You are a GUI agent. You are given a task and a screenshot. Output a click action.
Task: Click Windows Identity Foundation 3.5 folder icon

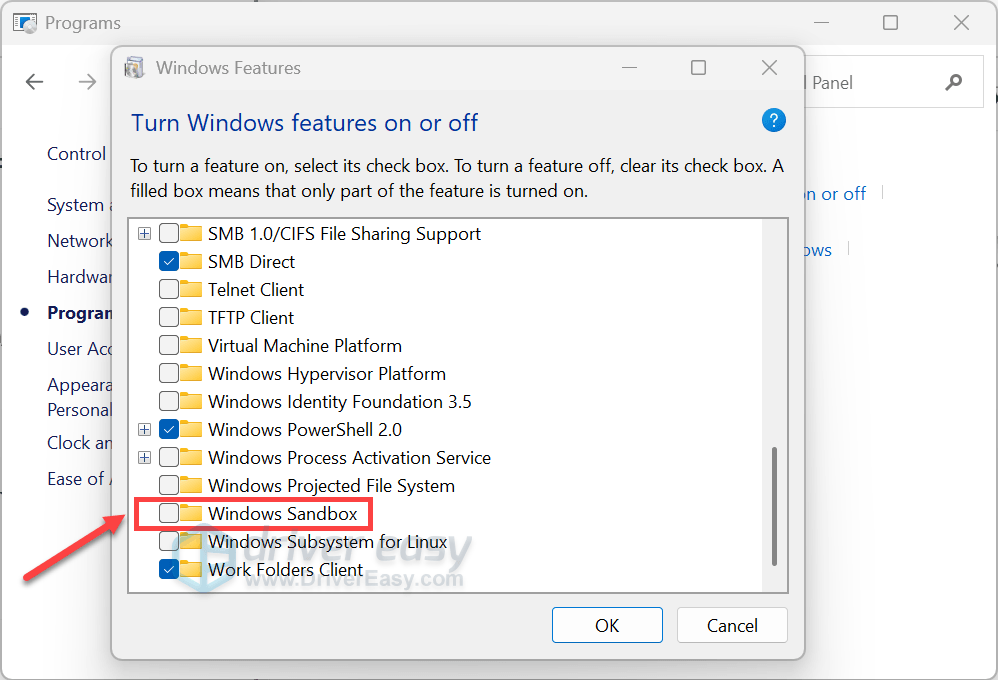coord(190,401)
